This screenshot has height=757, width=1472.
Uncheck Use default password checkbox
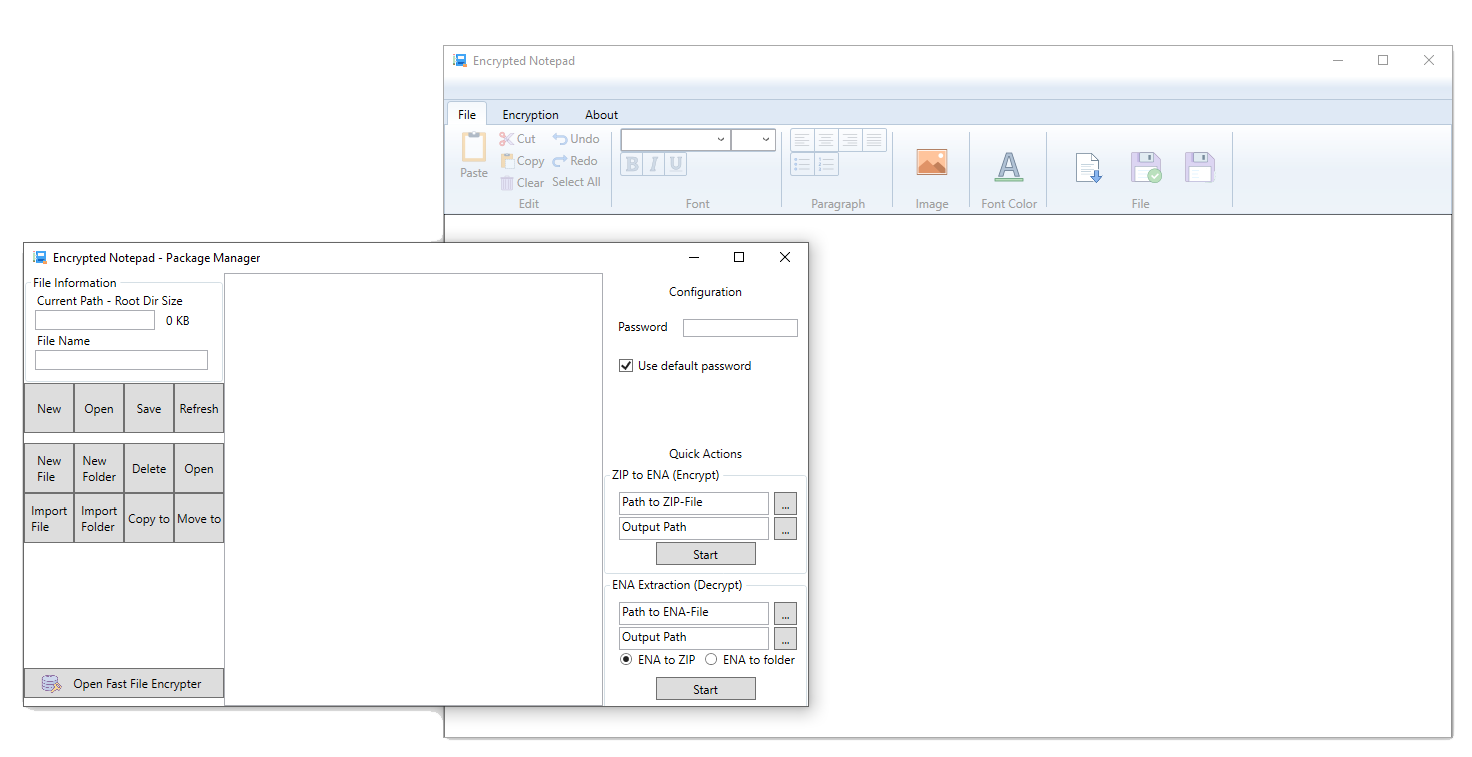[626, 366]
